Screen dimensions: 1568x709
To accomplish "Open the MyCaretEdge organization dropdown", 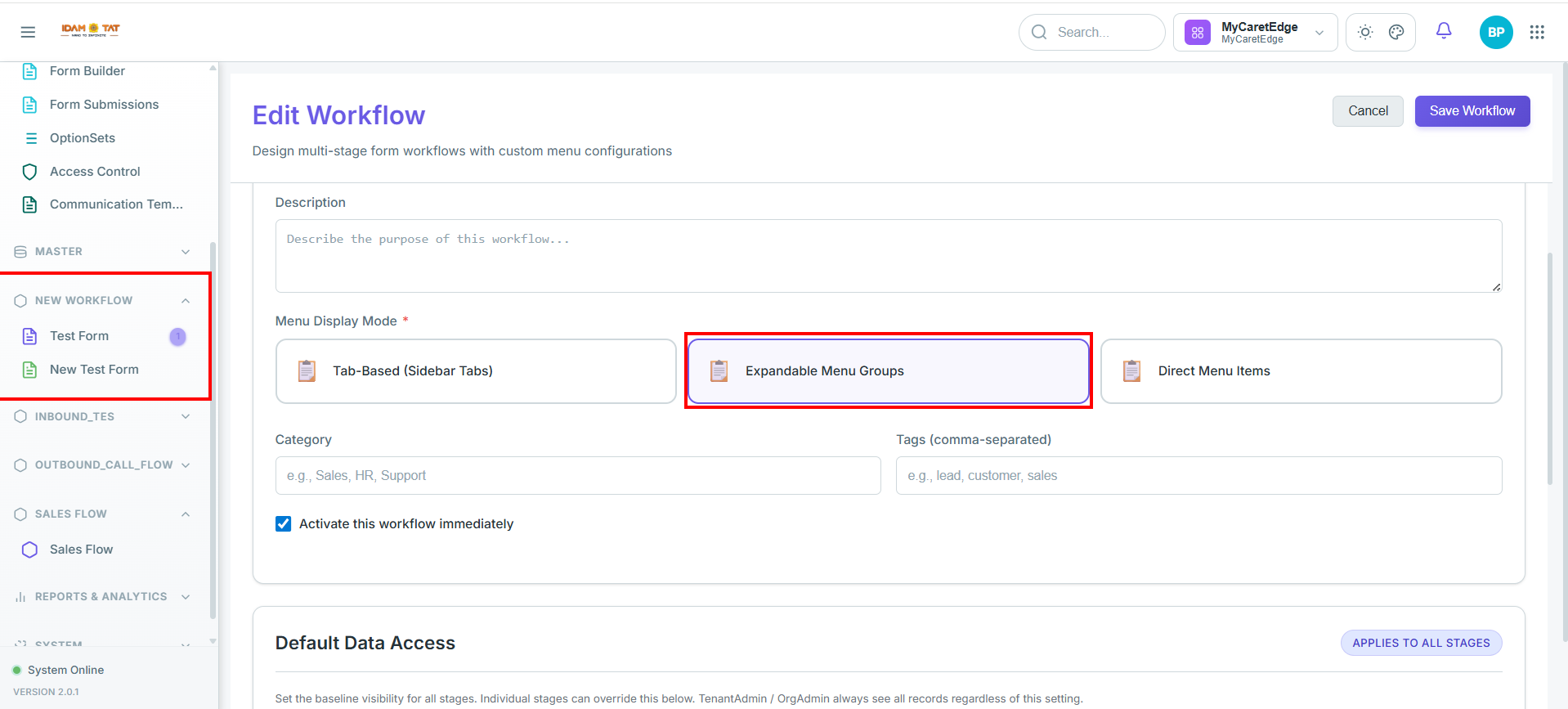I will coord(1255,33).
